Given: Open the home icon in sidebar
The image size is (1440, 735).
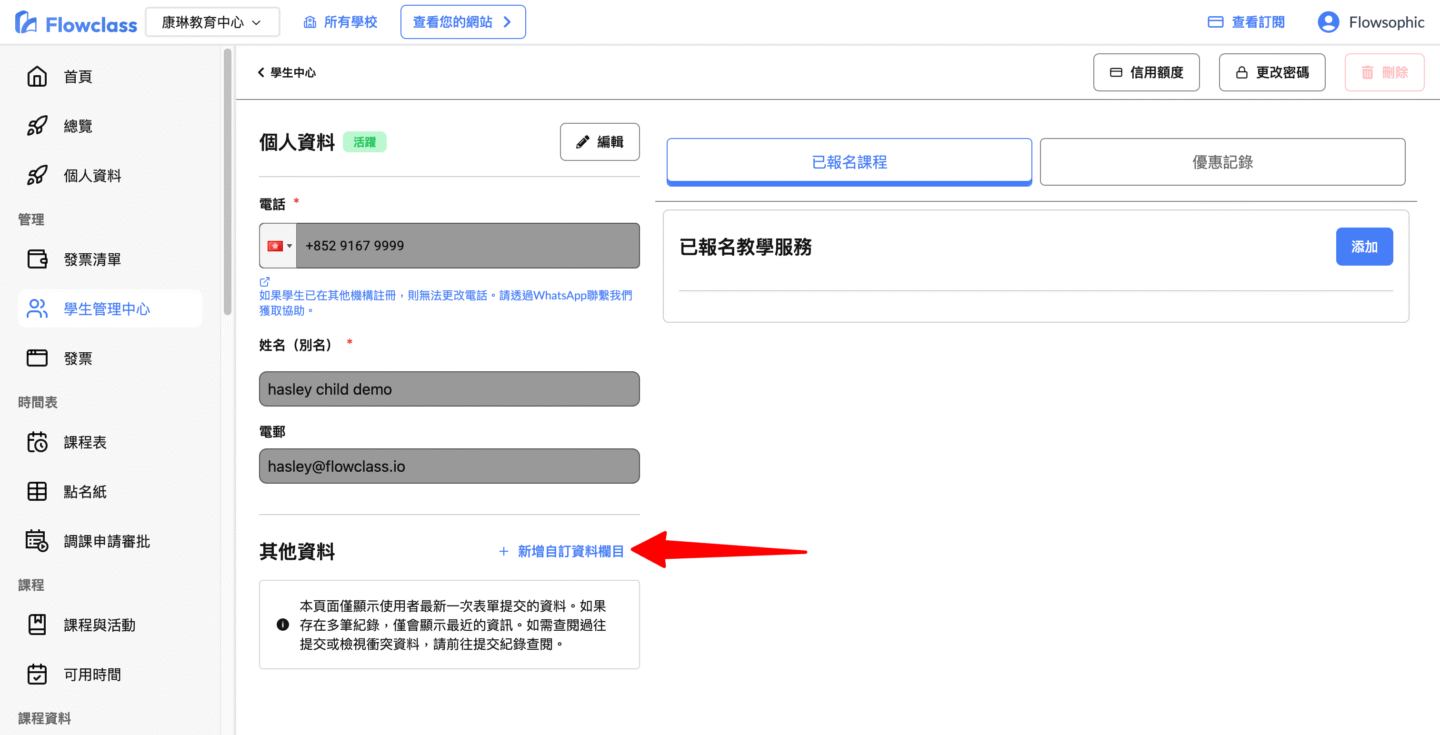Looking at the screenshot, I should [x=37, y=77].
